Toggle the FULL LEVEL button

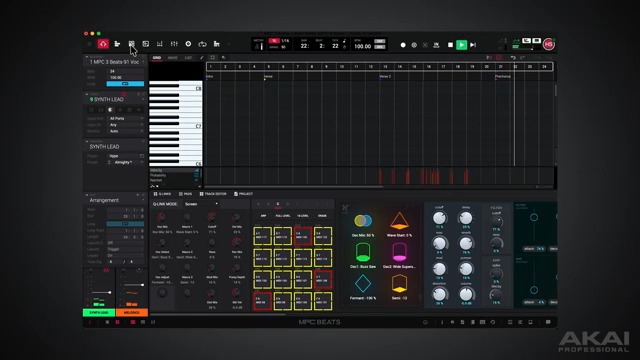283,216
